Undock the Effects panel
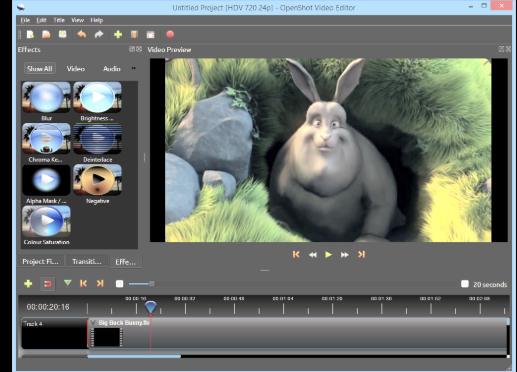The width and height of the screenshot is (517, 372). (x=132, y=49)
